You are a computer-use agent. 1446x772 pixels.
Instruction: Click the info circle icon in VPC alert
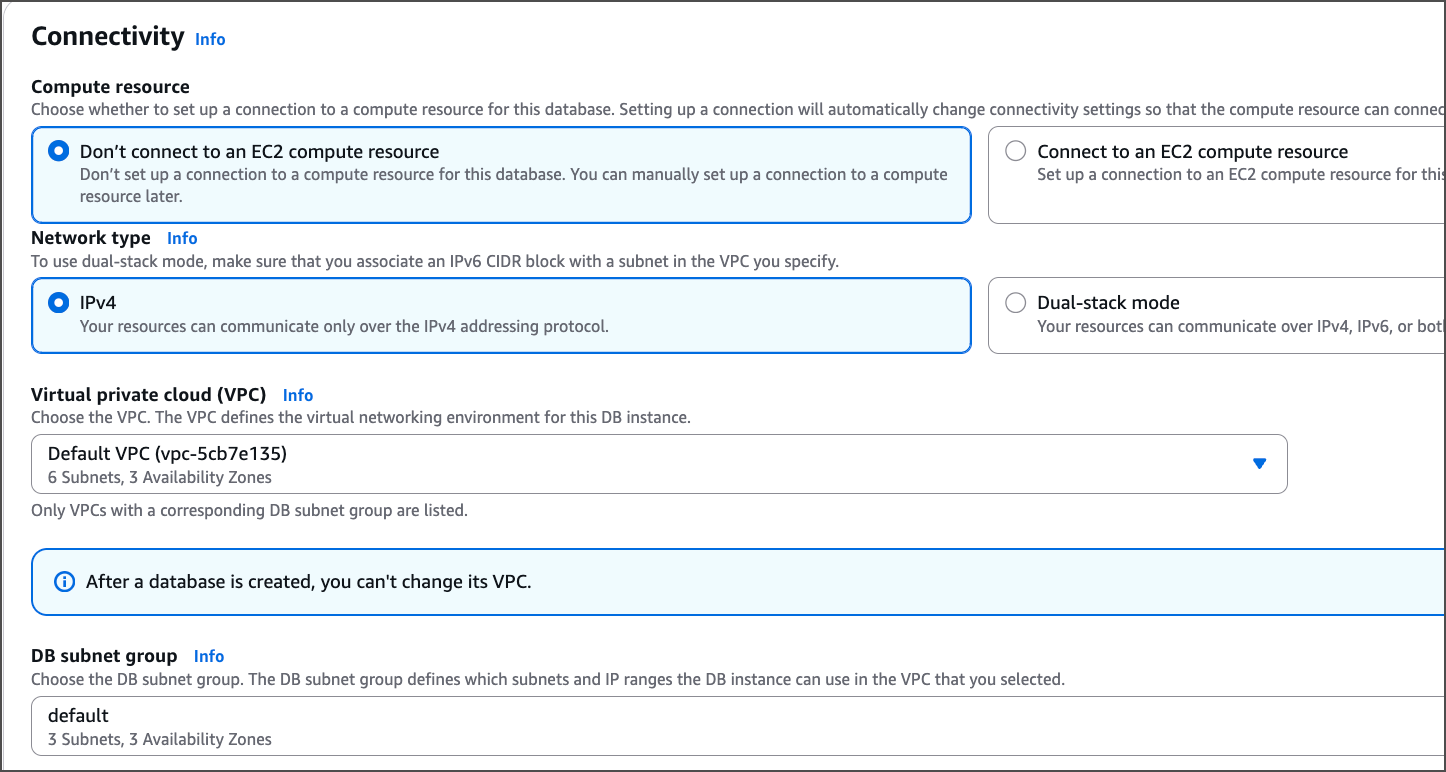click(64, 581)
